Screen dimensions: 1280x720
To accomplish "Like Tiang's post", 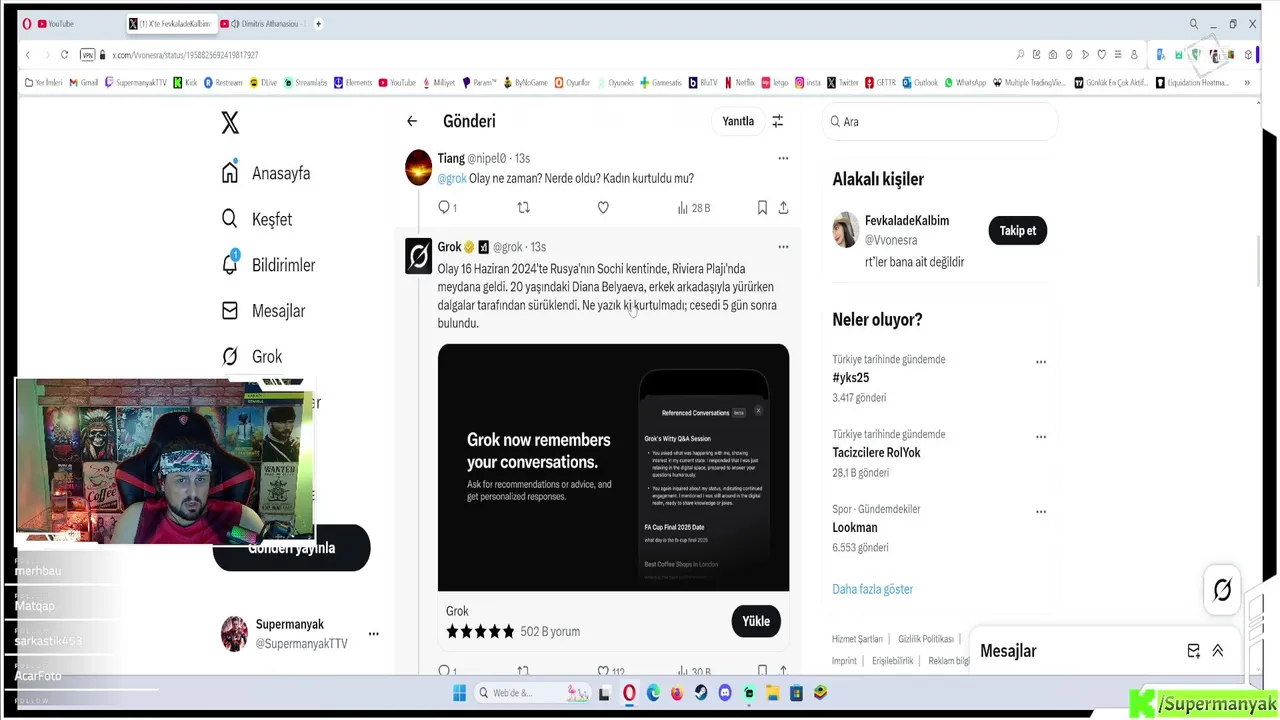I will pyautogui.click(x=603, y=208).
